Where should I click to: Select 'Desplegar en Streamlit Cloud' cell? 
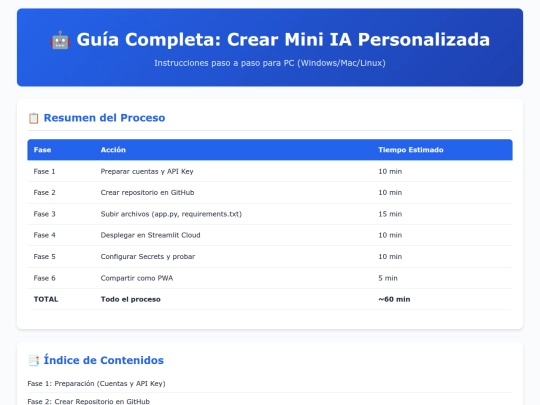(150, 235)
